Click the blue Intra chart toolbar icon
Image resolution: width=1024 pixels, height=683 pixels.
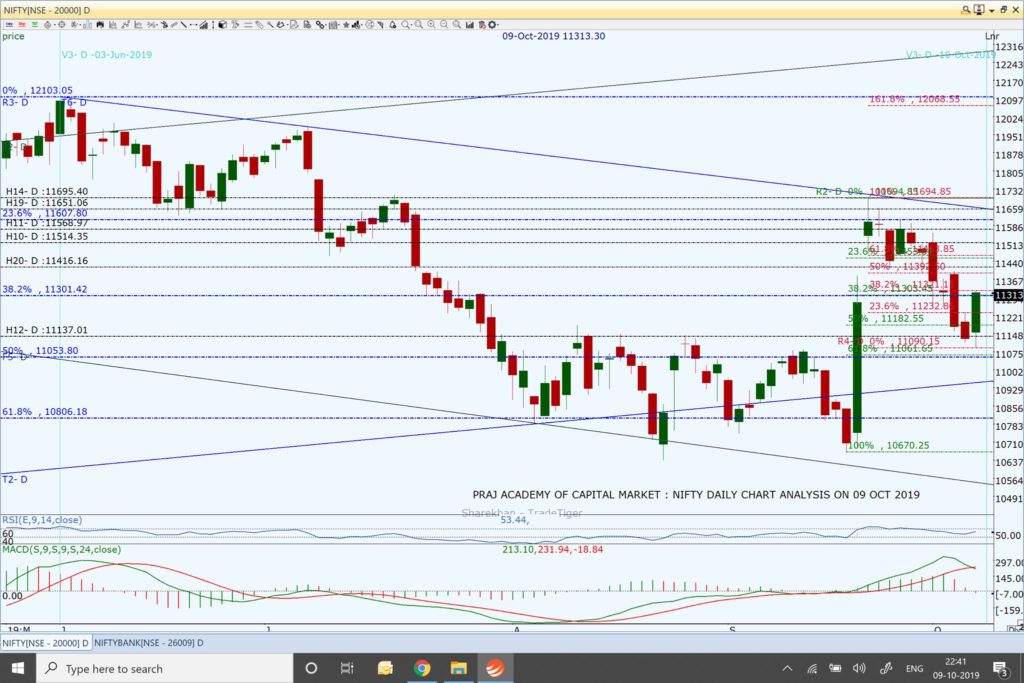pyautogui.click(x=9, y=25)
